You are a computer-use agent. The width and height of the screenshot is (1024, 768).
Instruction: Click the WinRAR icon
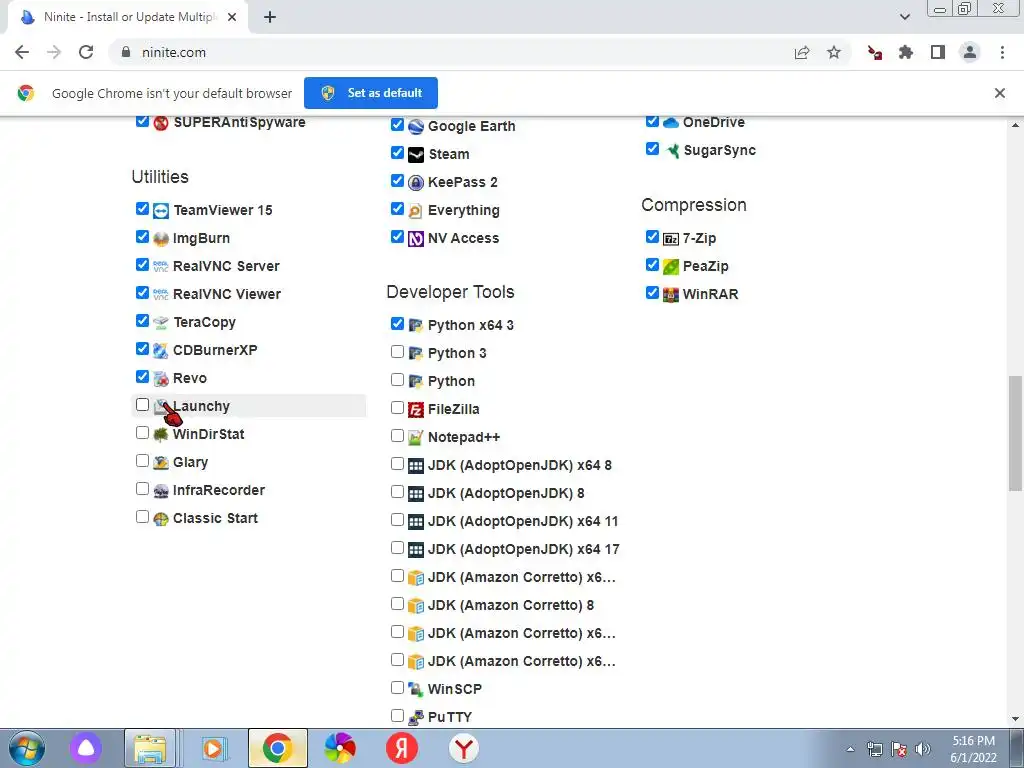pyautogui.click(x=671, y=295)
